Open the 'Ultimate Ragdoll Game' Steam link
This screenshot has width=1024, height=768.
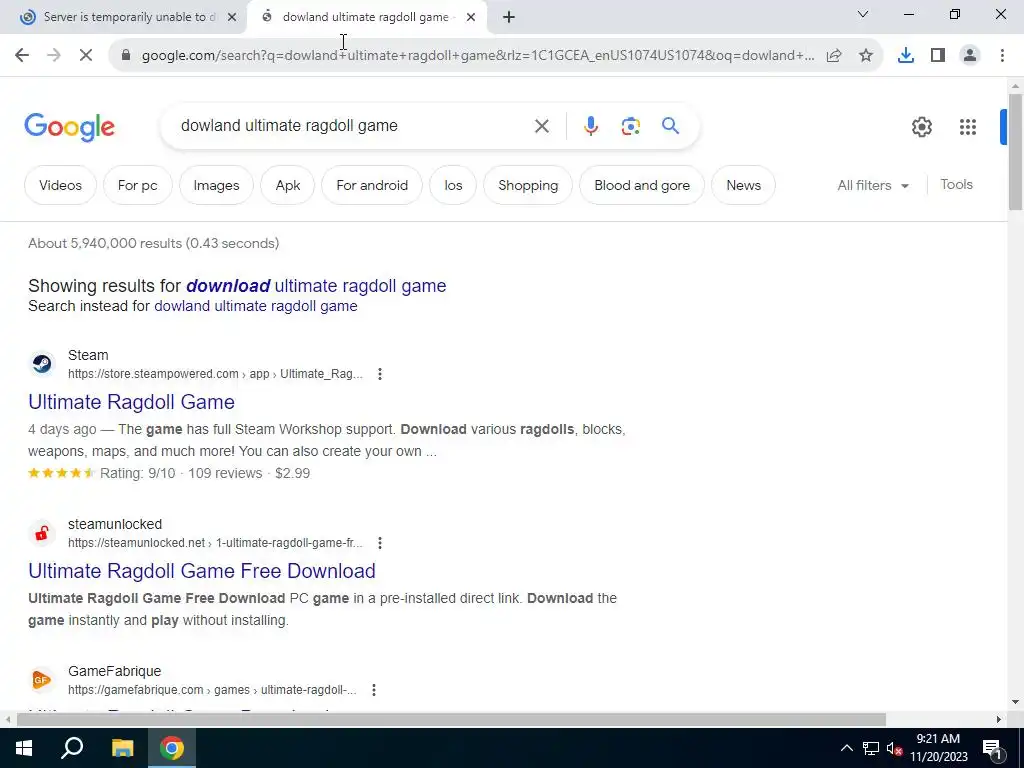[131, 402]
